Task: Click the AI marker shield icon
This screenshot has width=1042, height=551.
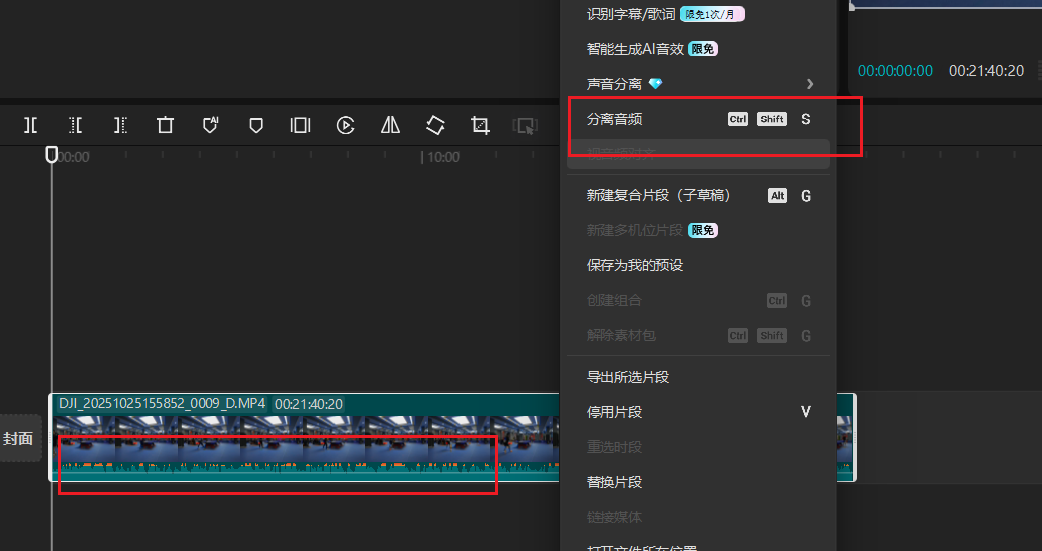Action: click(x=210, y=125)
